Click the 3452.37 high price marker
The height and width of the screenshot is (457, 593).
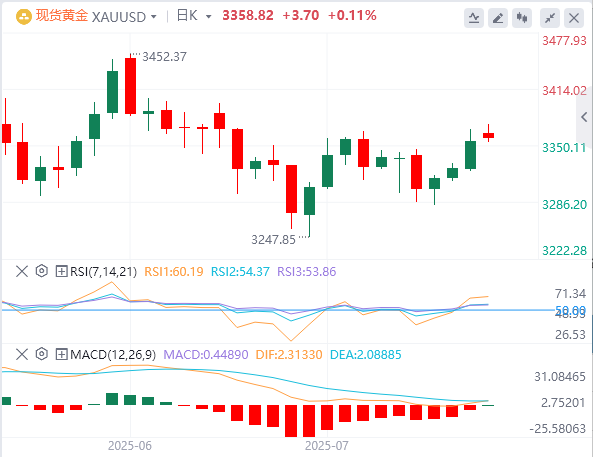[x=164, y=57]
